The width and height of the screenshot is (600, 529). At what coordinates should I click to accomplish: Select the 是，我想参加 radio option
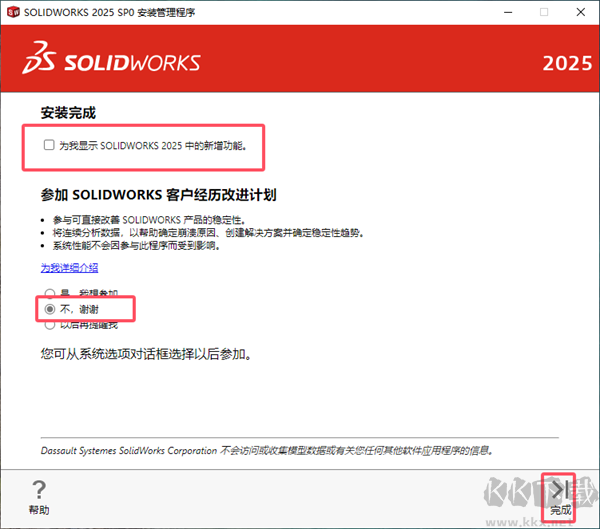point(49,292)
